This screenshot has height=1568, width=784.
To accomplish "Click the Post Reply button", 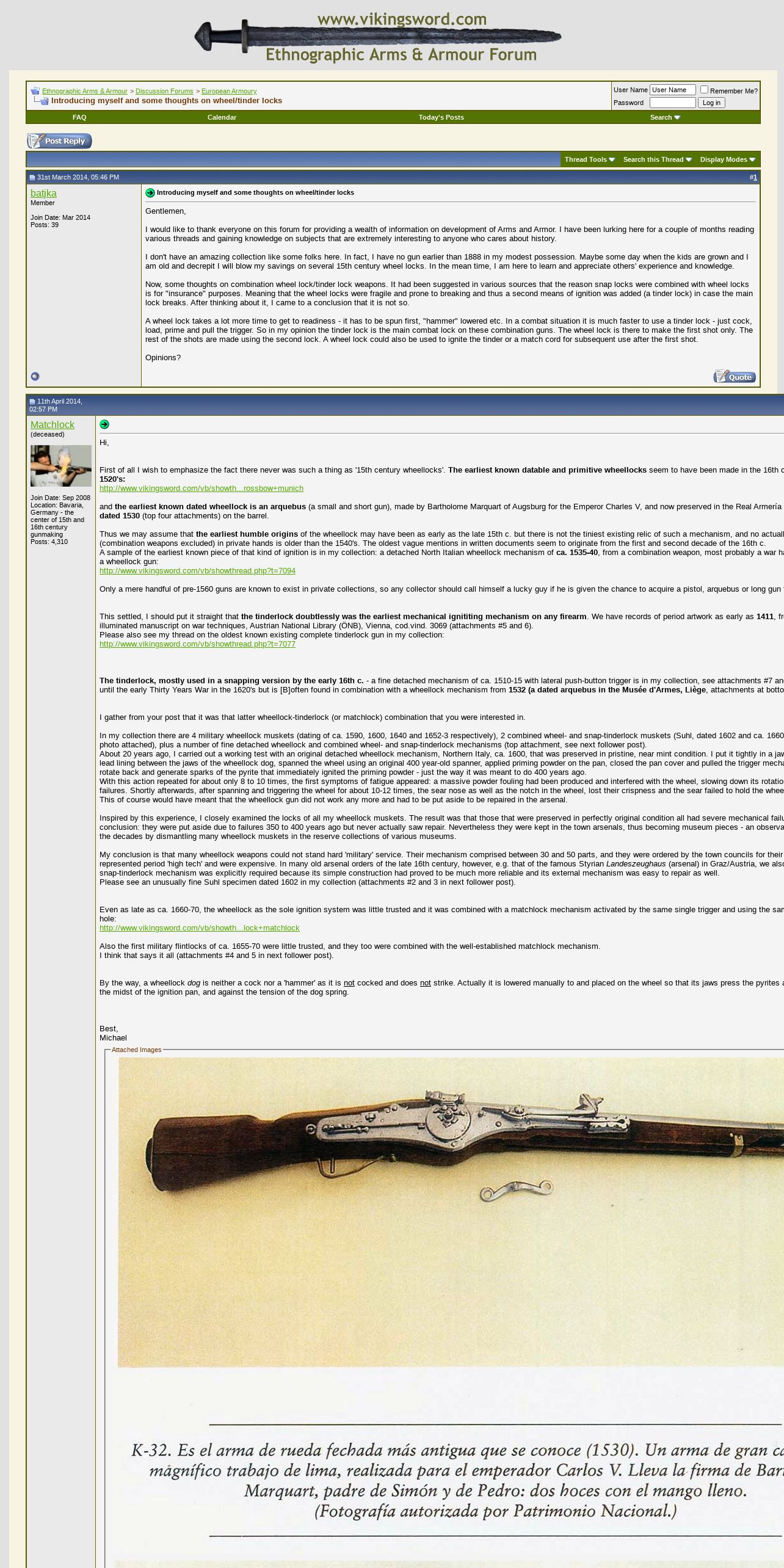I will click(x=59, y=141).
